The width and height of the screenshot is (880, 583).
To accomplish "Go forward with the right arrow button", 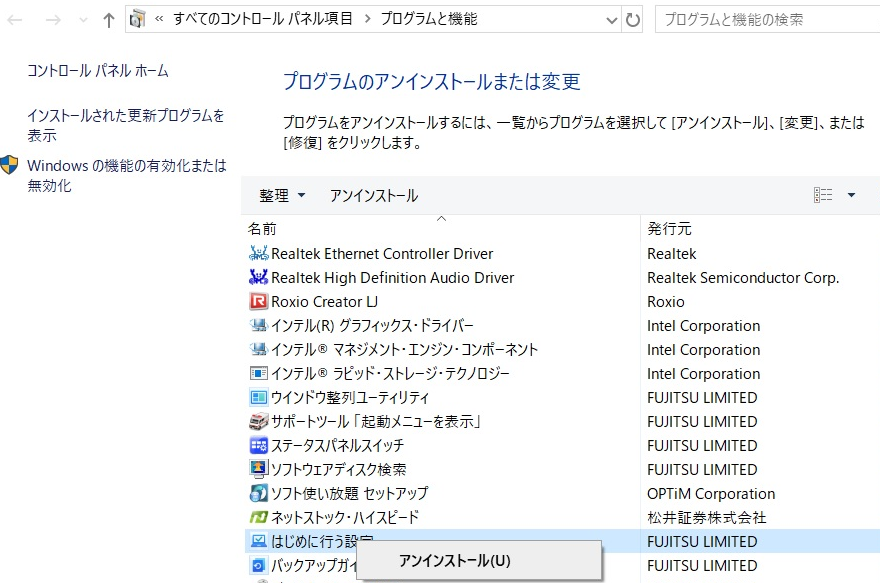I will coord(53,20).
